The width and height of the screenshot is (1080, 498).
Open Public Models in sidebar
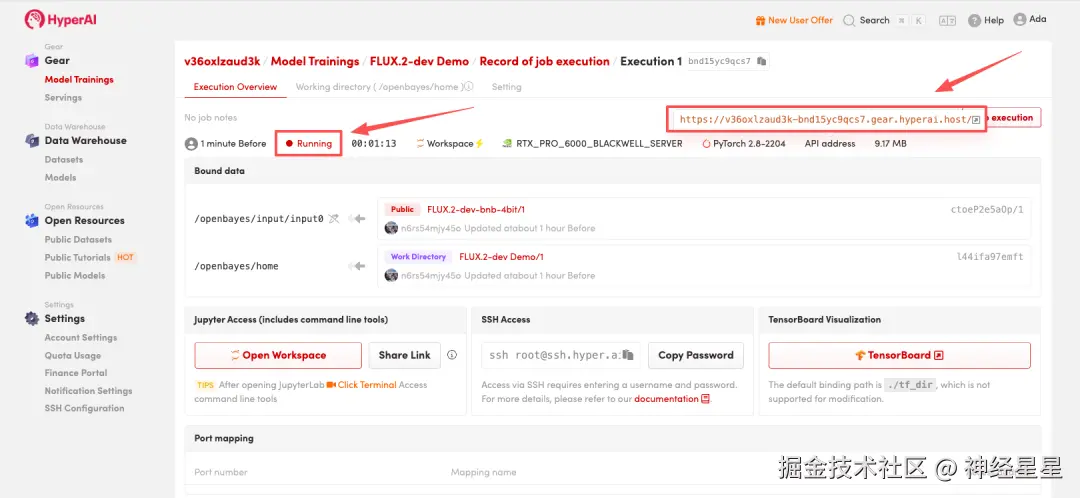(75, 276)
